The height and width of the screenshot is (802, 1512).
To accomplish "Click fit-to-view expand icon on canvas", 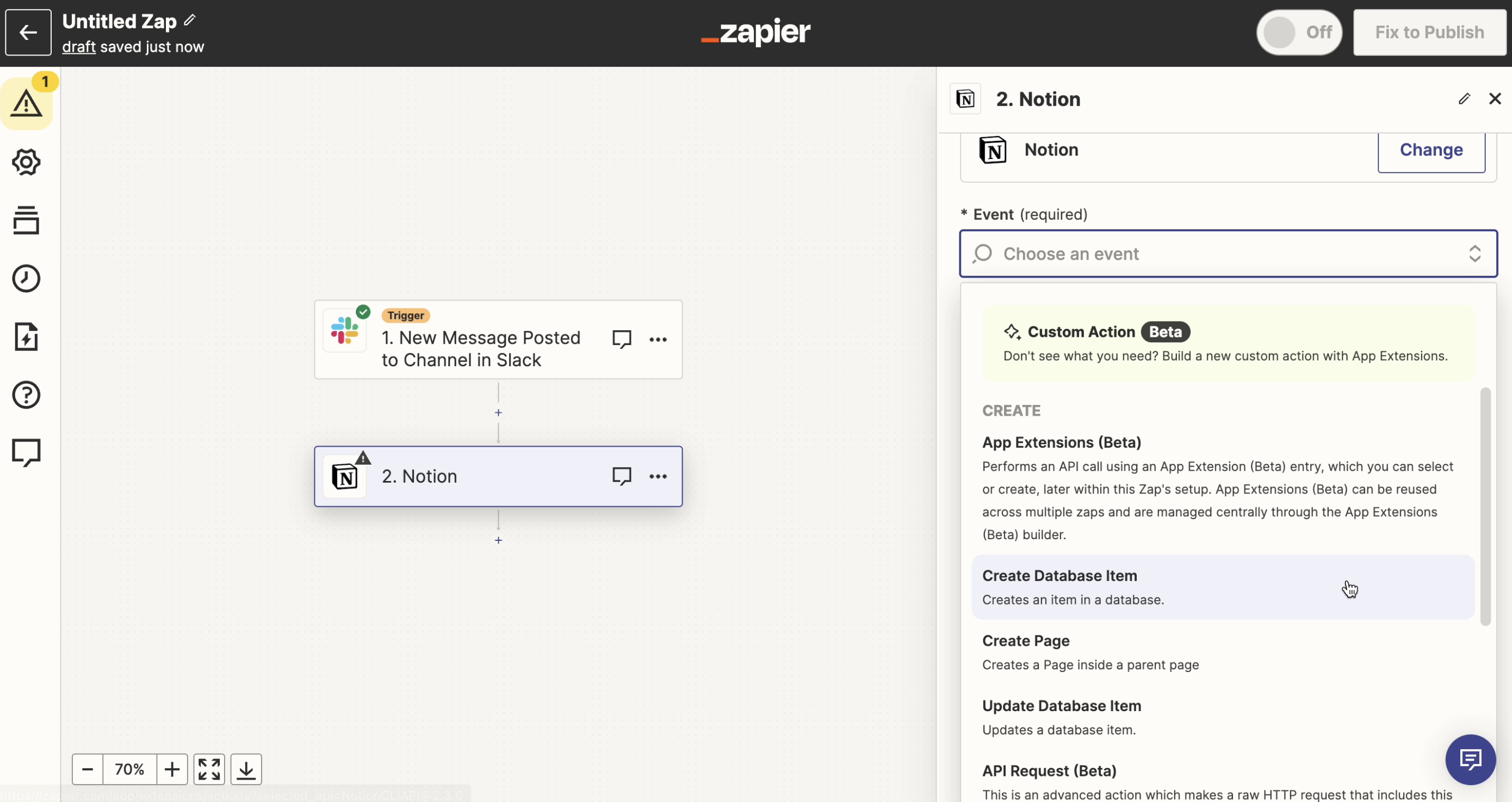I will 209,769.
